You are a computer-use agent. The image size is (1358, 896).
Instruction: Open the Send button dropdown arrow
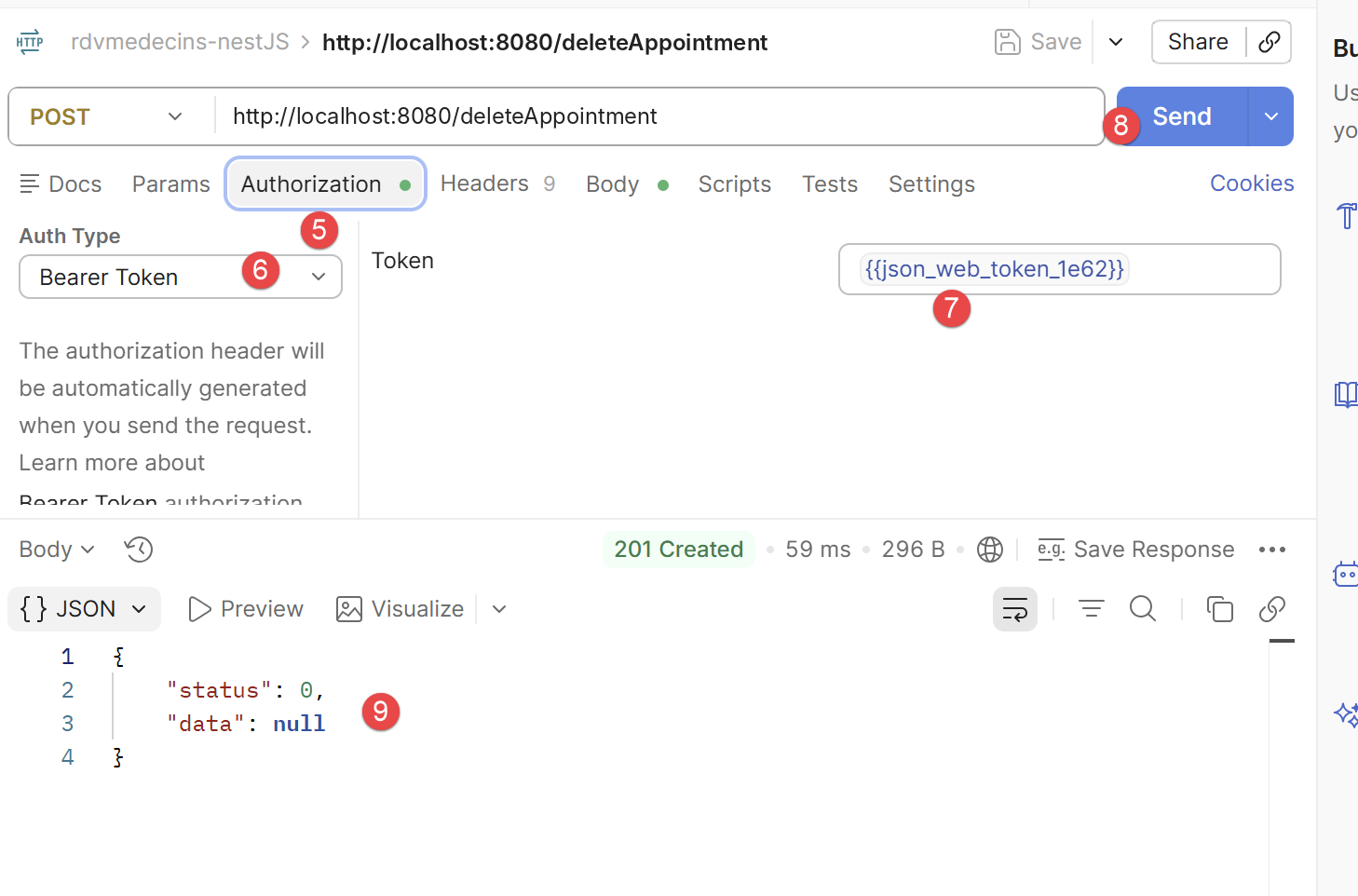pos(1271,116)
